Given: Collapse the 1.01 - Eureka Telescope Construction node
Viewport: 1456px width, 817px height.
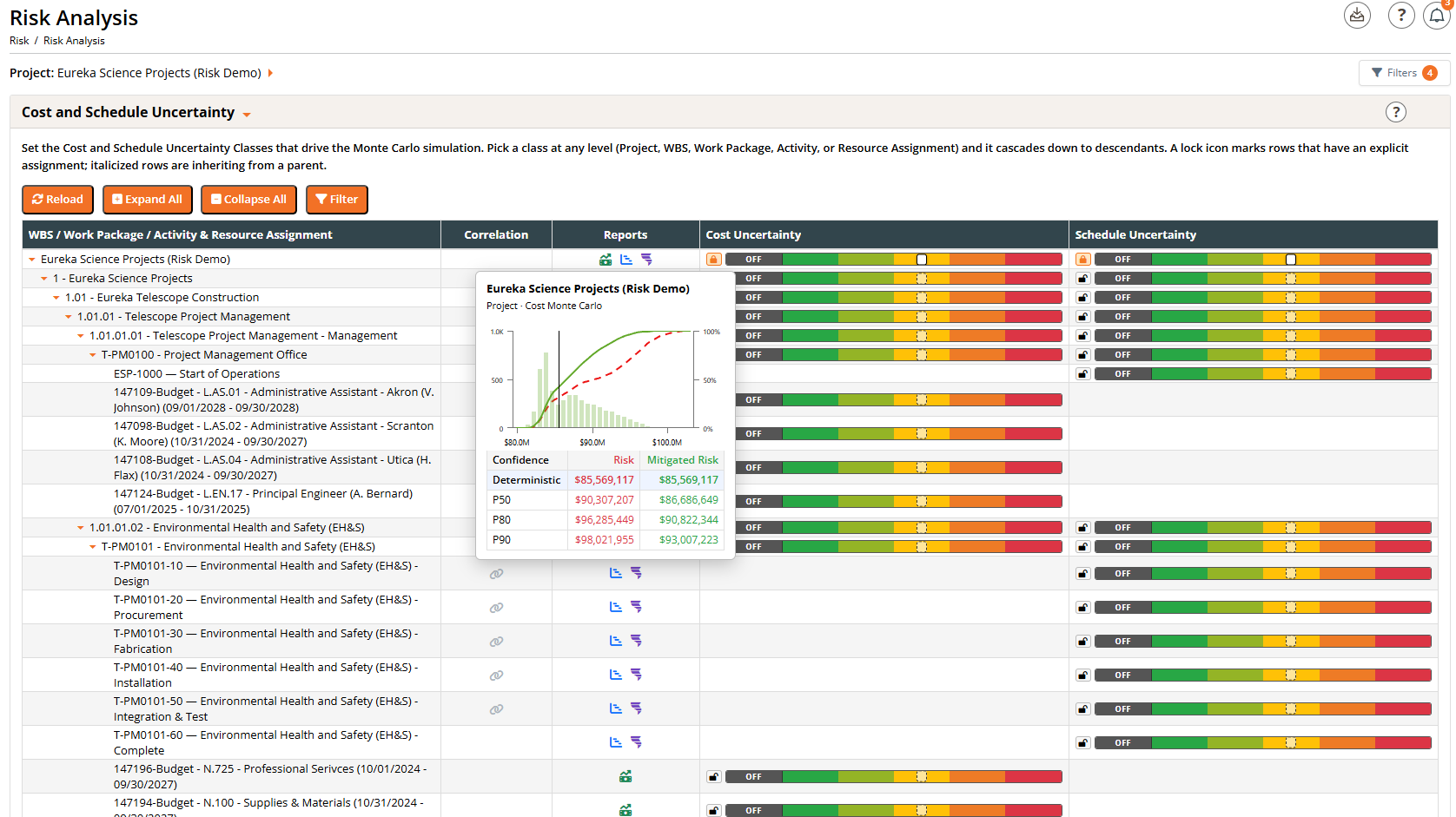Looking at the screenshot, I should point(56,298).
